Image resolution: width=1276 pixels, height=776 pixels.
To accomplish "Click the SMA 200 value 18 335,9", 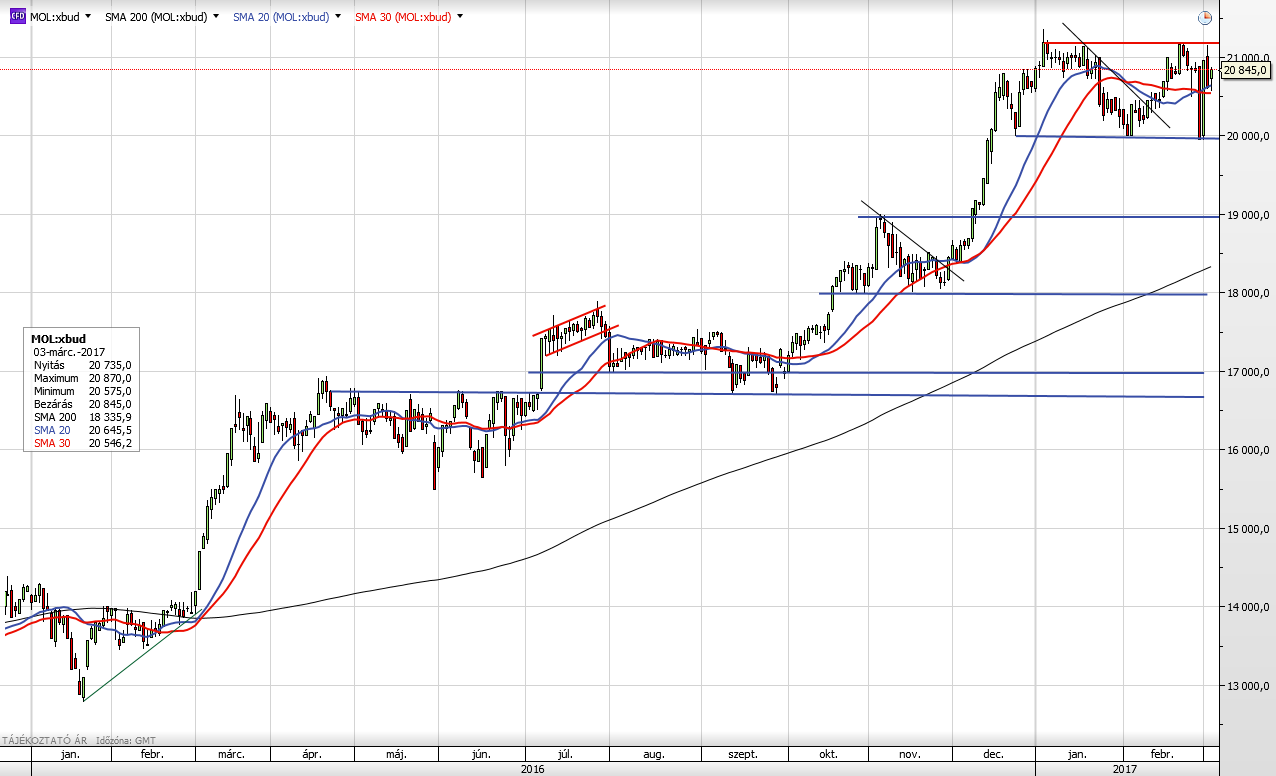I will [x=109, y=418].
